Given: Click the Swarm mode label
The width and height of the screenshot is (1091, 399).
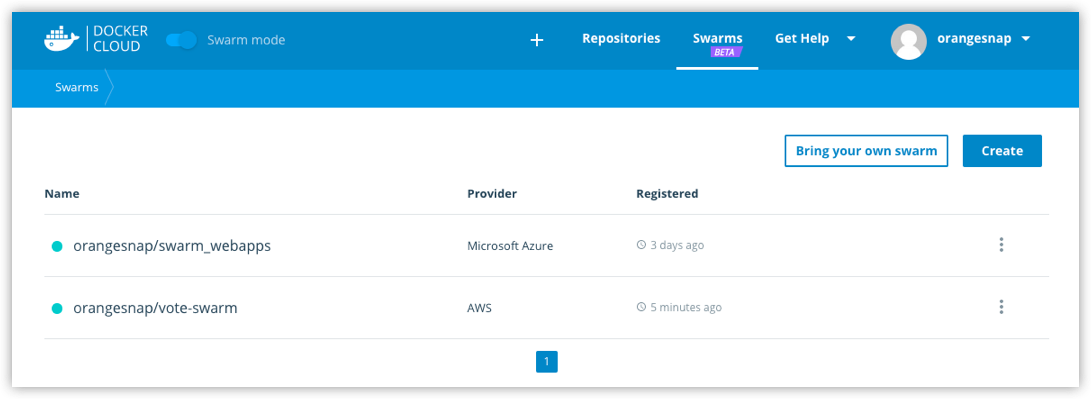Looking at the screenshot, I should click(246, 40).
